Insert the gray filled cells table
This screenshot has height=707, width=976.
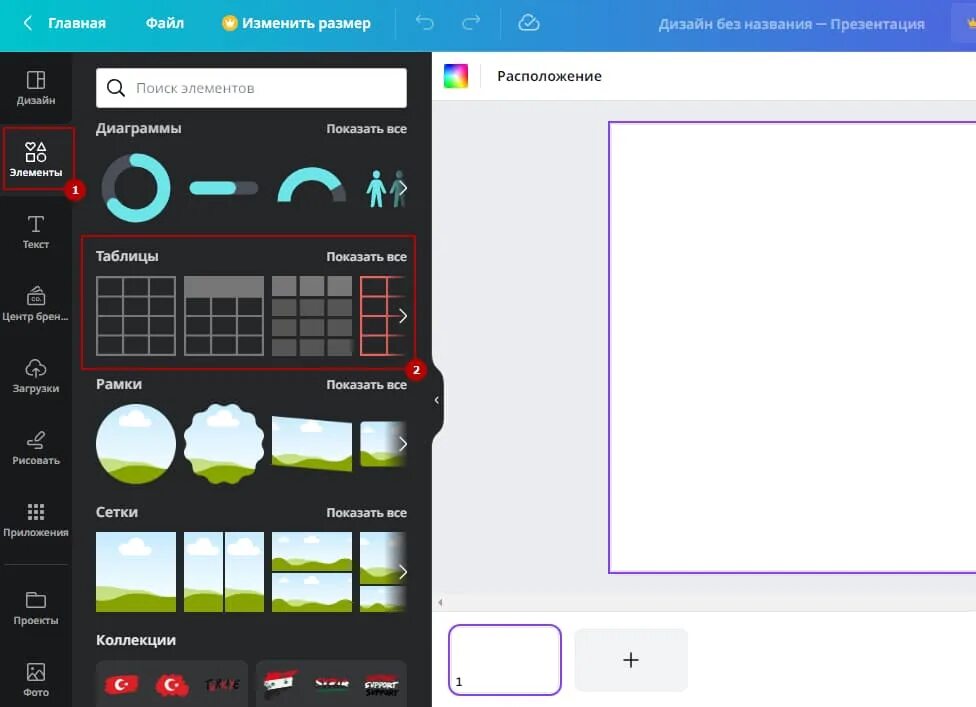tap(312, 316)
